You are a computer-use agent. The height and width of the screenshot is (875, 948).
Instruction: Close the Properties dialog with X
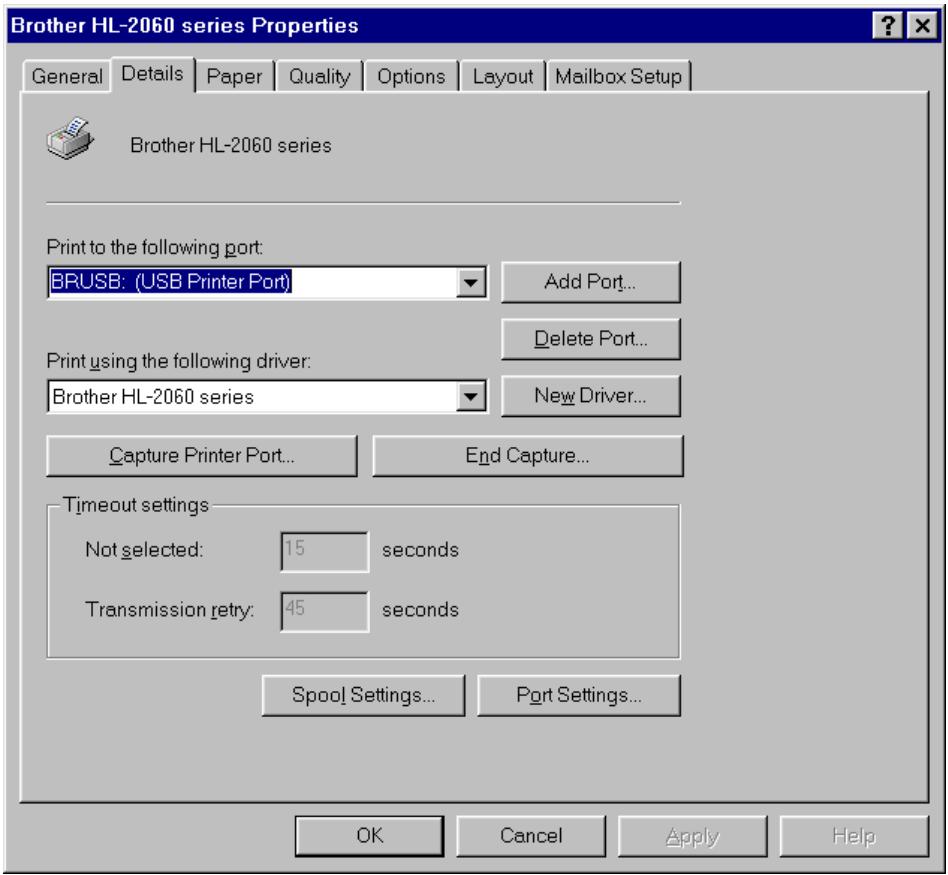[x=922, y=25]
